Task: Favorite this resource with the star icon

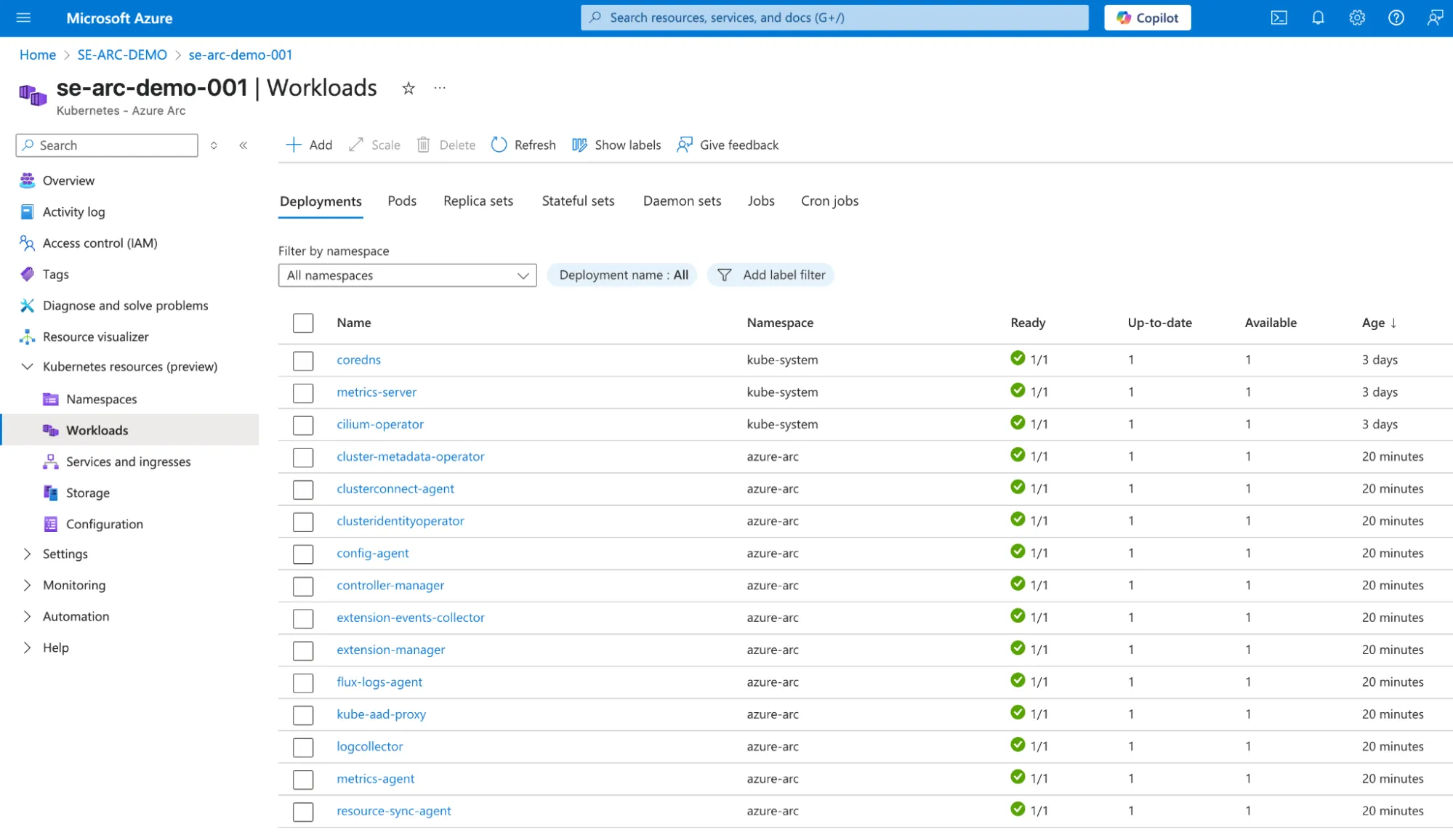Action: point(408,88)
